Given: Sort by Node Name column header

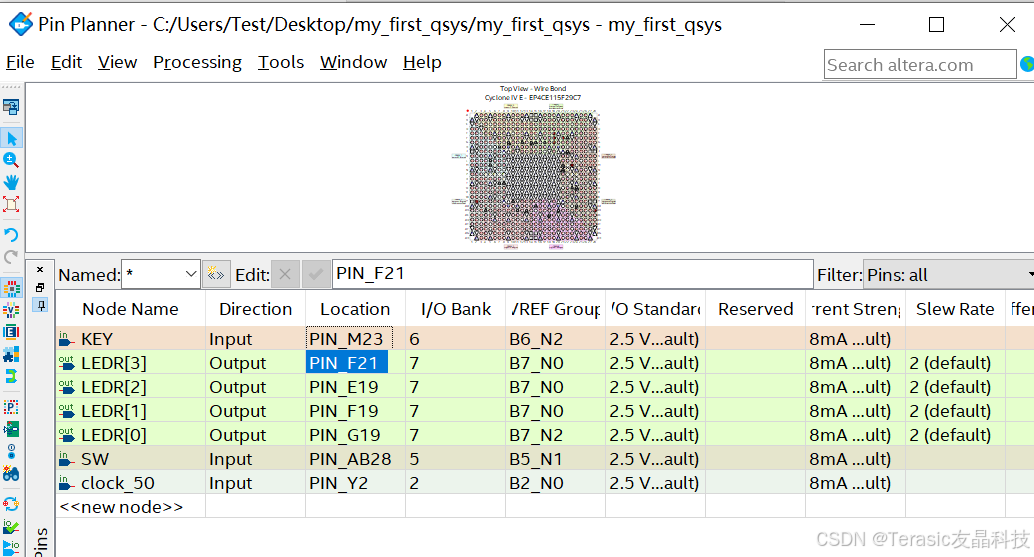Looking at the screenshot, I should coord(131,308).
